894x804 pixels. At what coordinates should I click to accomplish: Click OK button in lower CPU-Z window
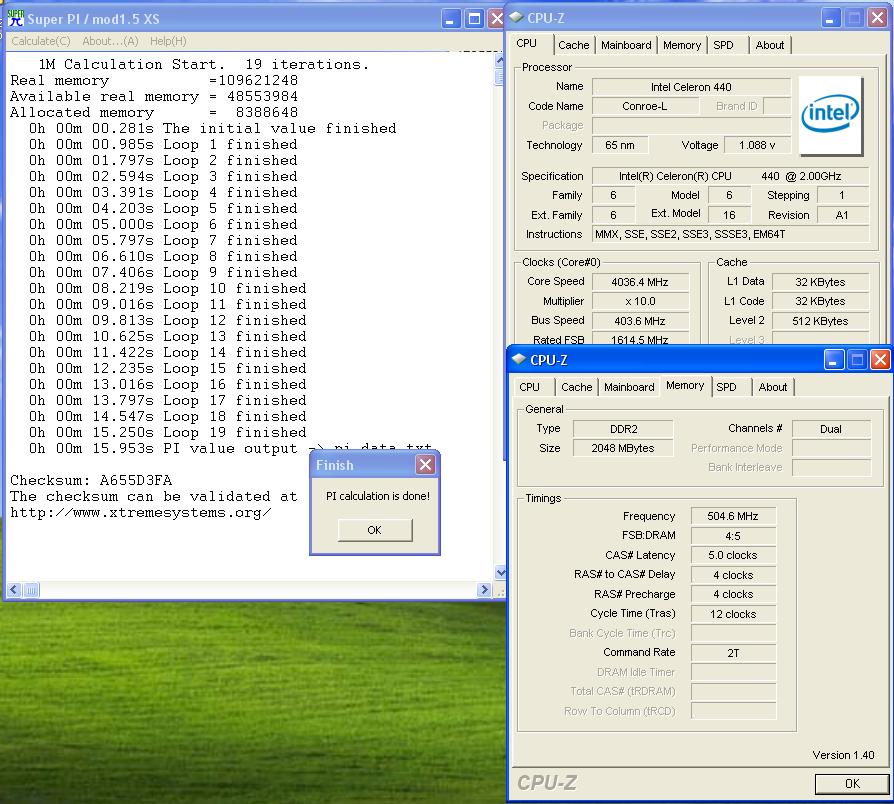pos(852,783)
